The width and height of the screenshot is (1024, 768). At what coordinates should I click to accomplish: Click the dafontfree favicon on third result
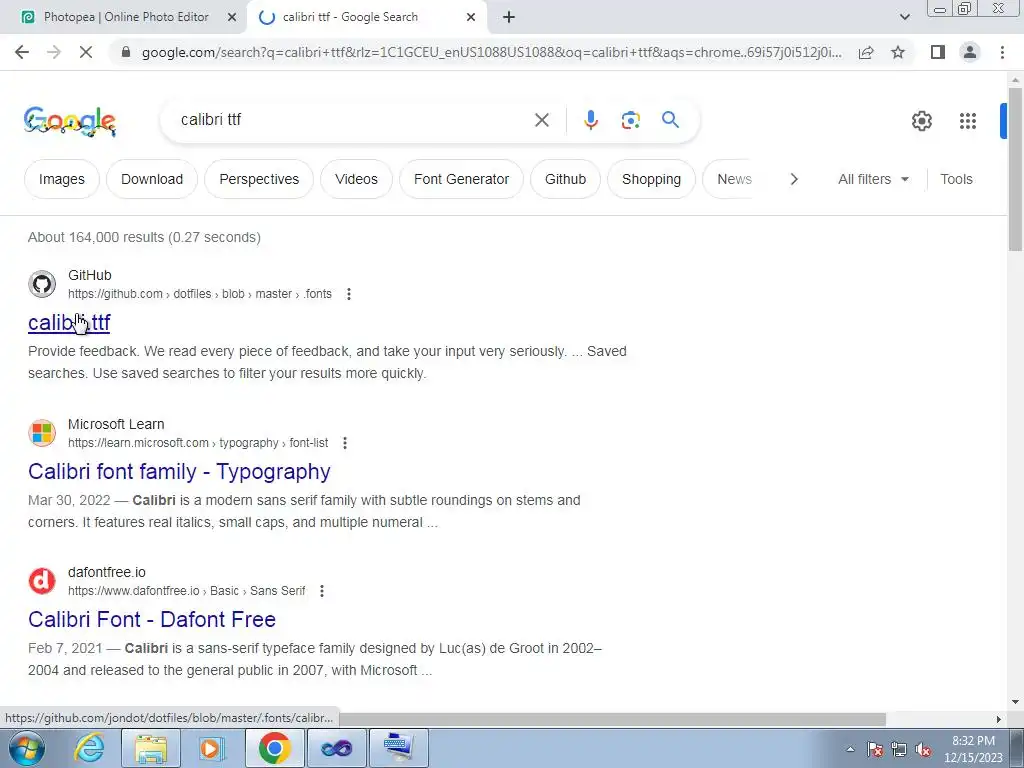pyautogui.click(x=42, y=581)
